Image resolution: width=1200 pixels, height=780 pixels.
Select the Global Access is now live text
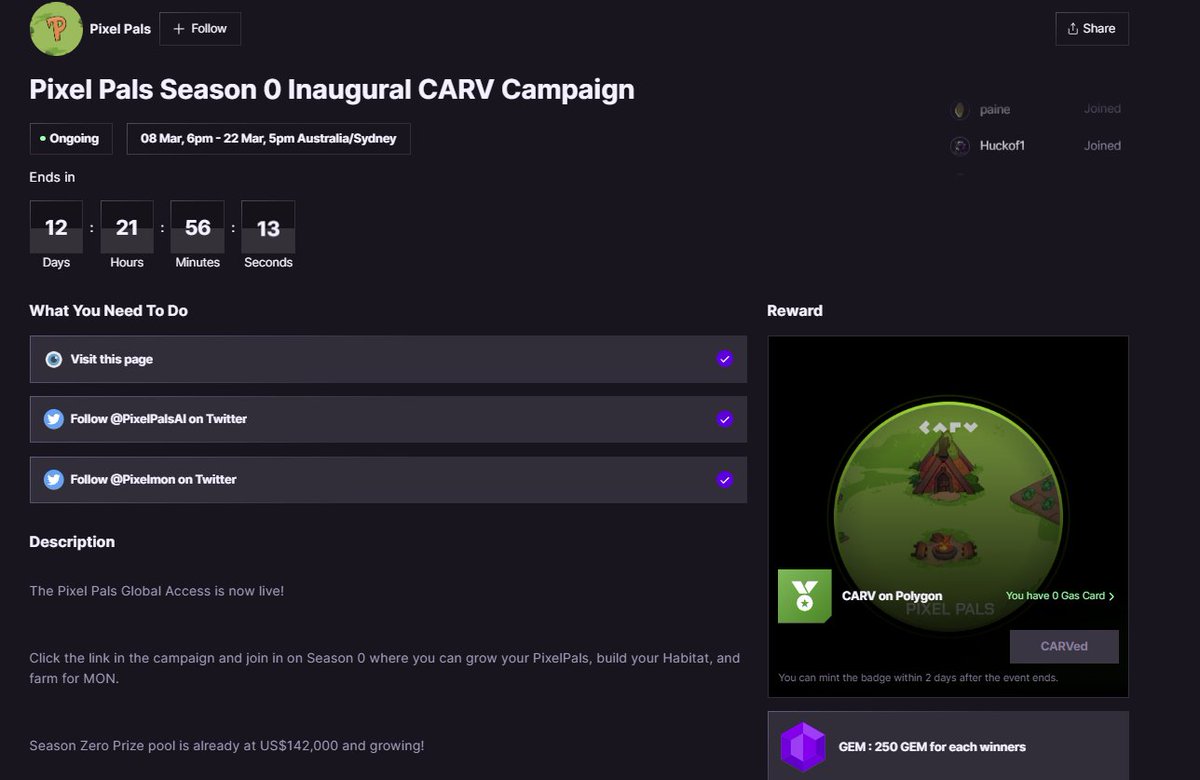coord(157,591)
